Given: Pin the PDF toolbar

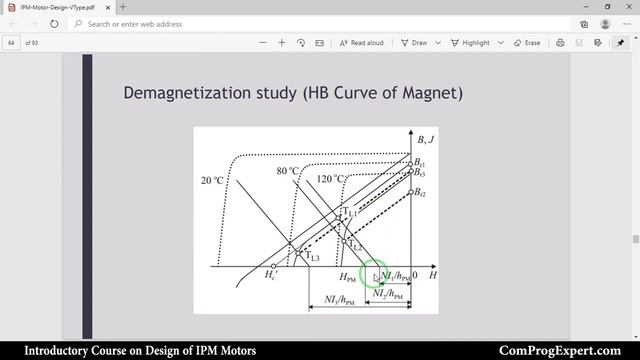Looking at the screenshot, I should pos(620,43).
